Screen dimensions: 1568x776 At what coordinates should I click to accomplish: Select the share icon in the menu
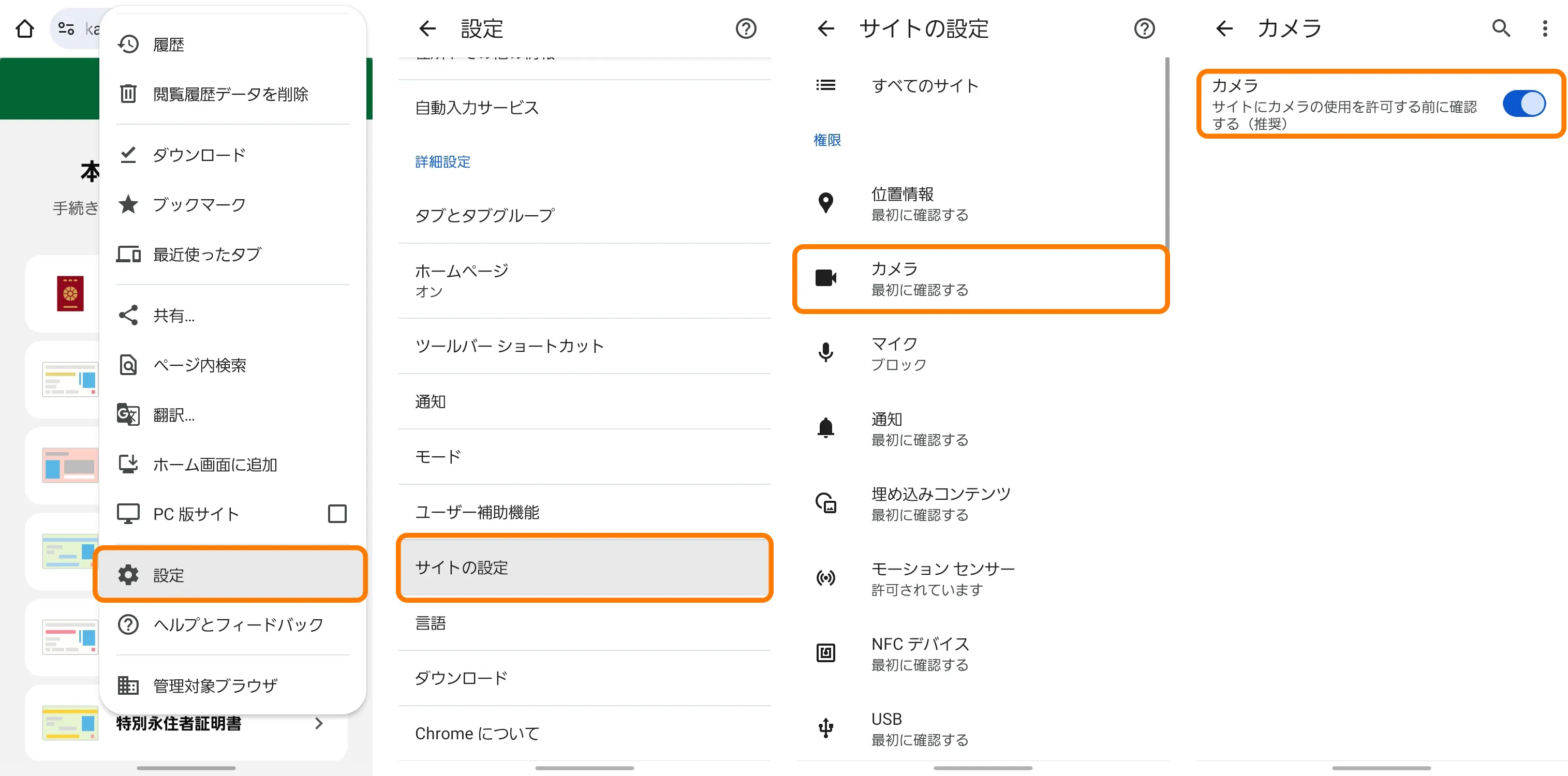(128, 315)
